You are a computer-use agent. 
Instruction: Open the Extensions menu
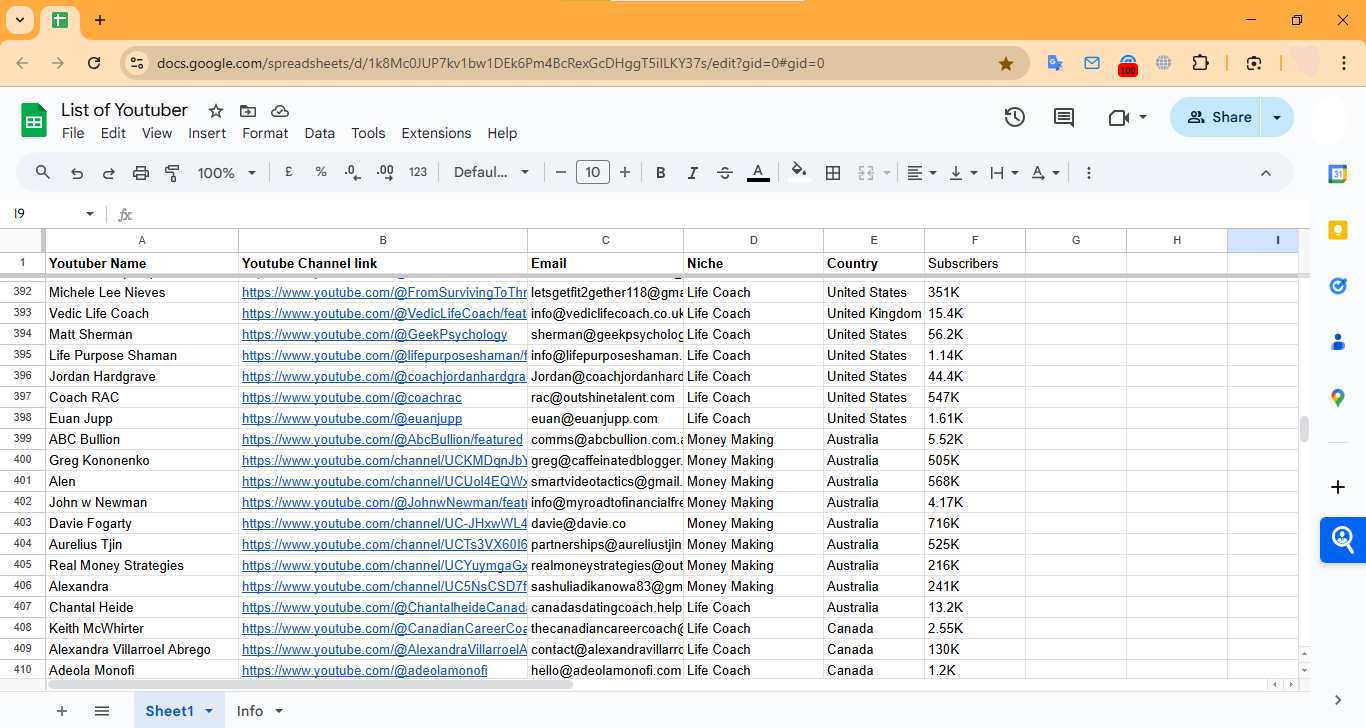(x=436, y=133)
